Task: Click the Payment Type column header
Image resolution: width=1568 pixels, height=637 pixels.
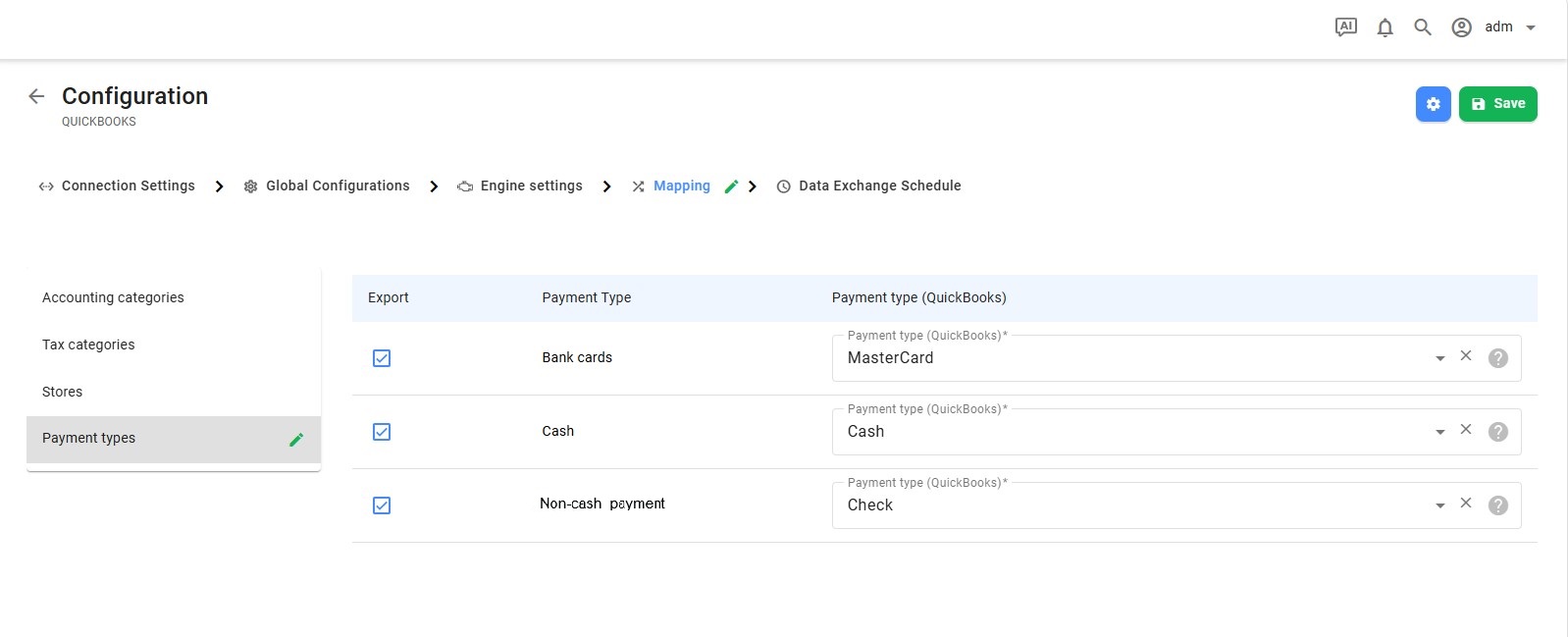Action: coord(586,297)
